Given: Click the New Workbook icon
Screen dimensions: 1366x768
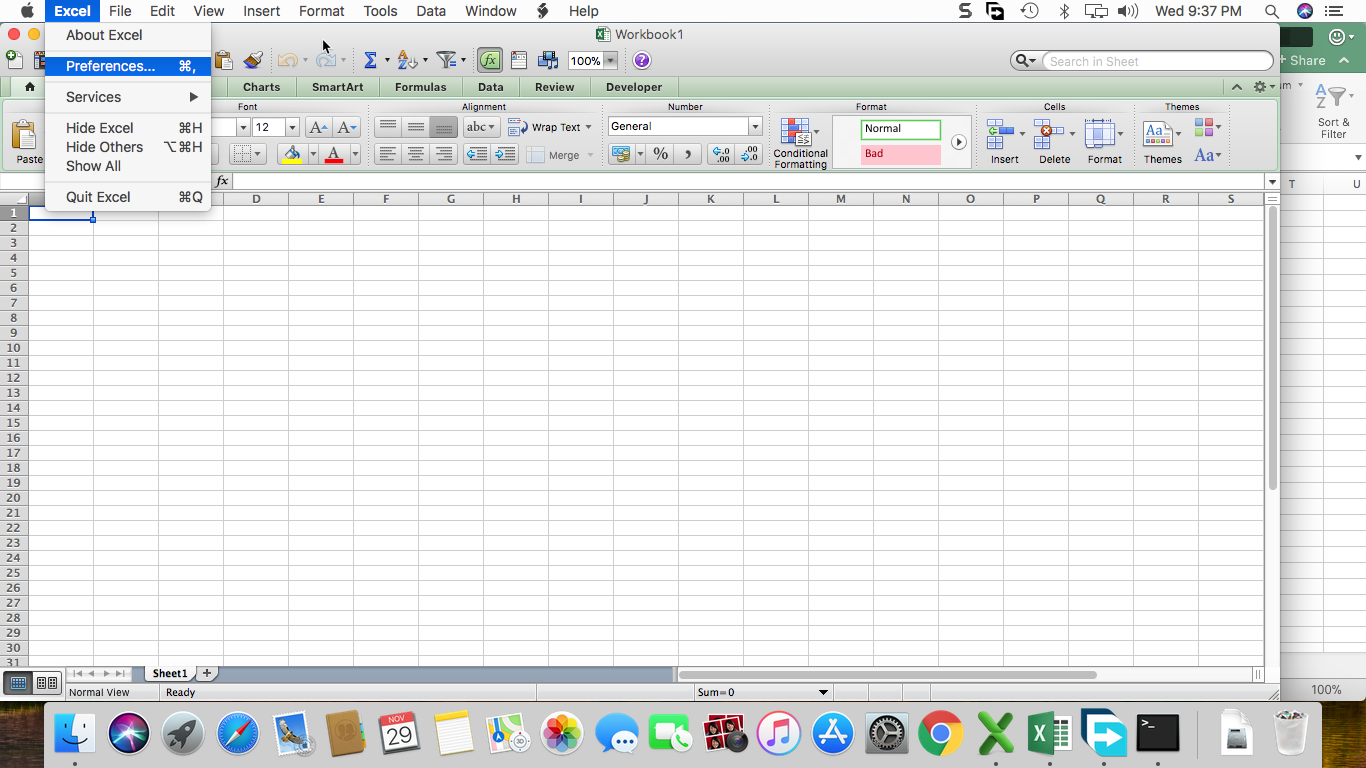Looking at the screenshot, I should pyautogui.click(x=14, y=61).
